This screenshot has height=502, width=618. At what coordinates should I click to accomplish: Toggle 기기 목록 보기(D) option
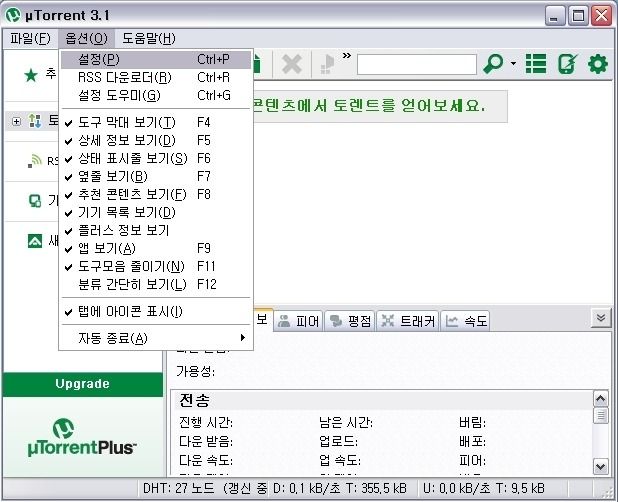[156, 212]
